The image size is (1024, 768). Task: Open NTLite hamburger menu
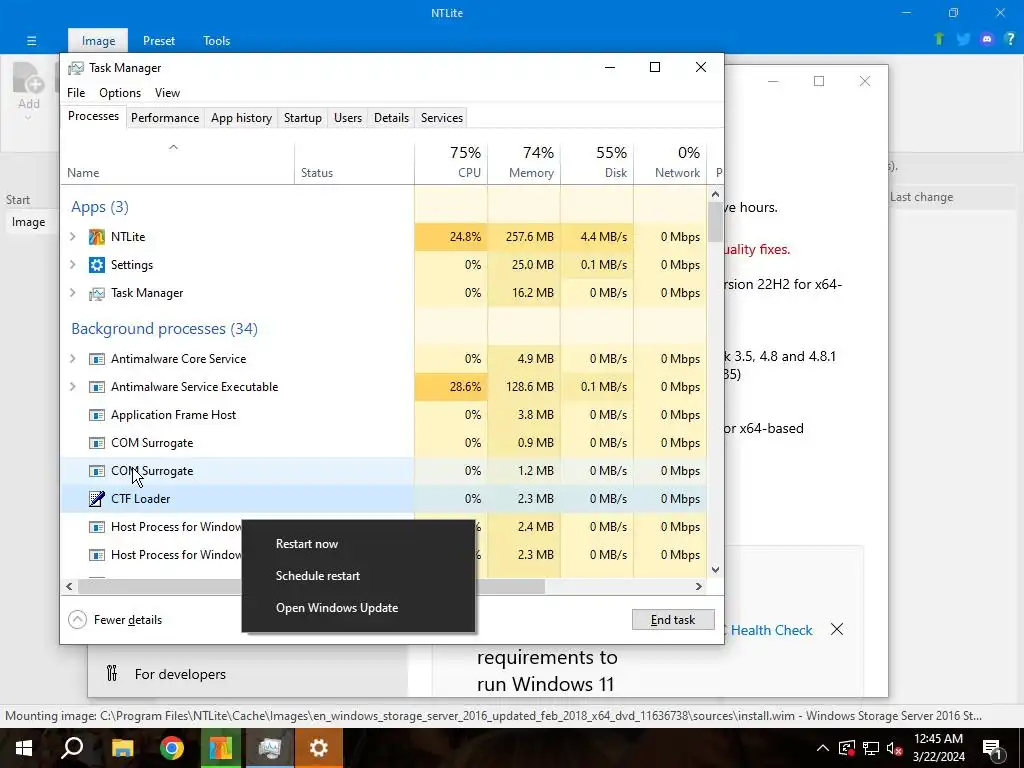pos(31,40)
